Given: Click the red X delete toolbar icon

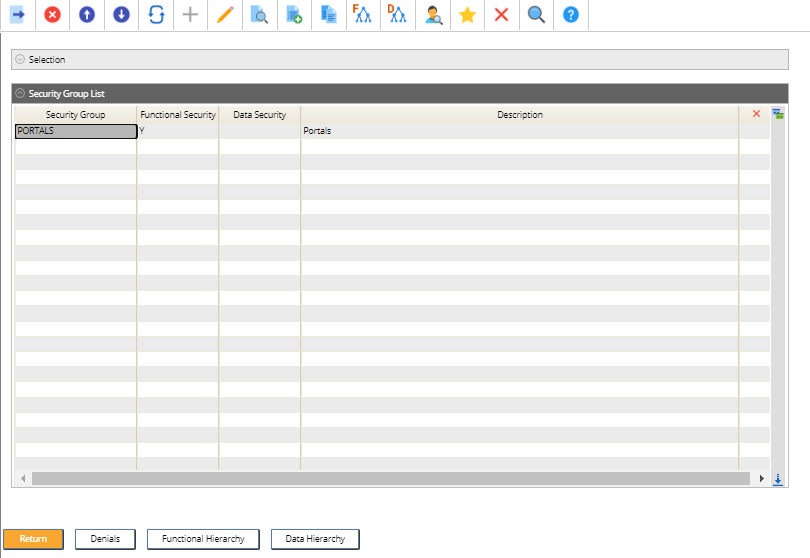Looking at the screenshot, I should 501,14.
